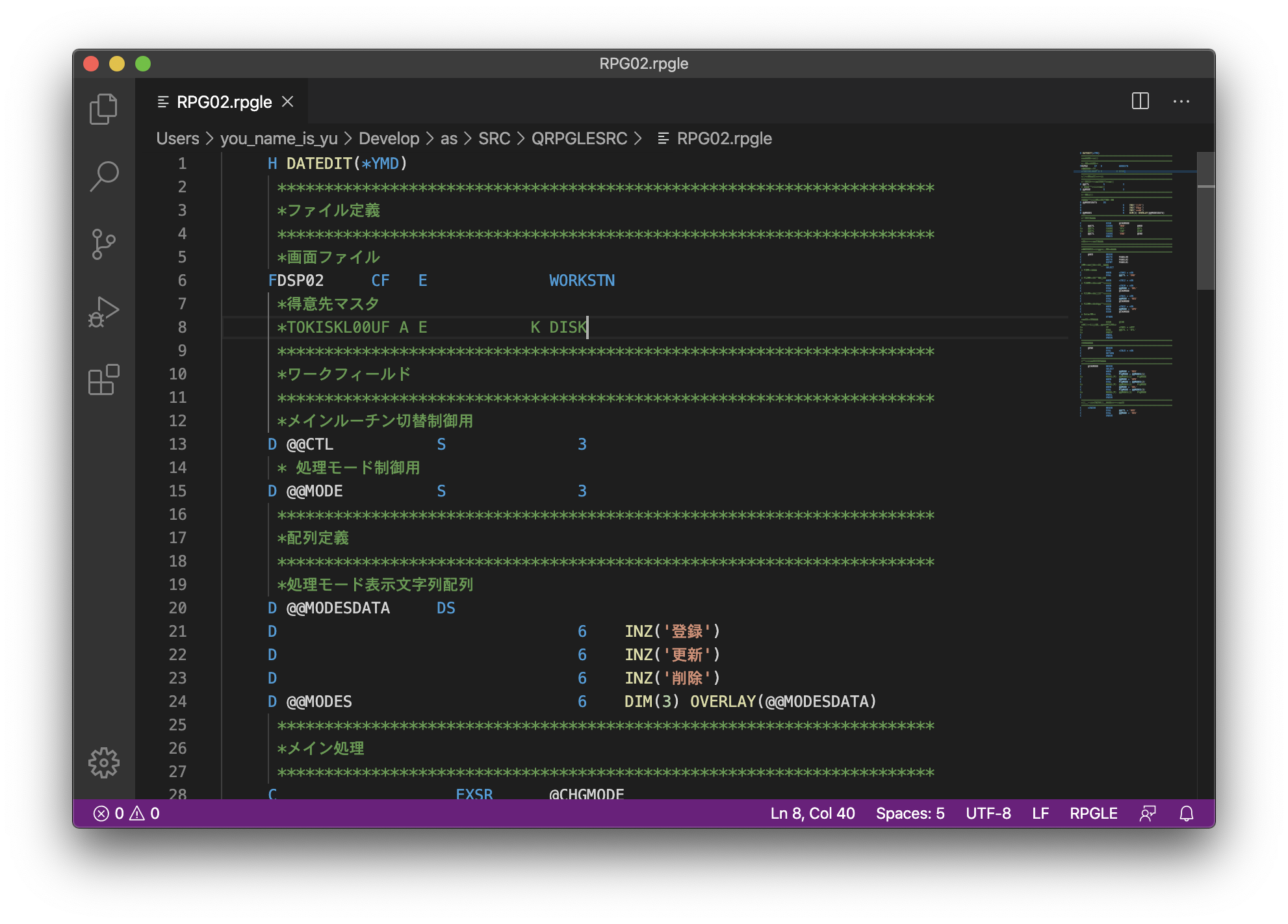Image resolution: width=1288 pixels, height=924 pixels.
Task: Click Spaces: 5 to adjust indentation
Action: 911,813
